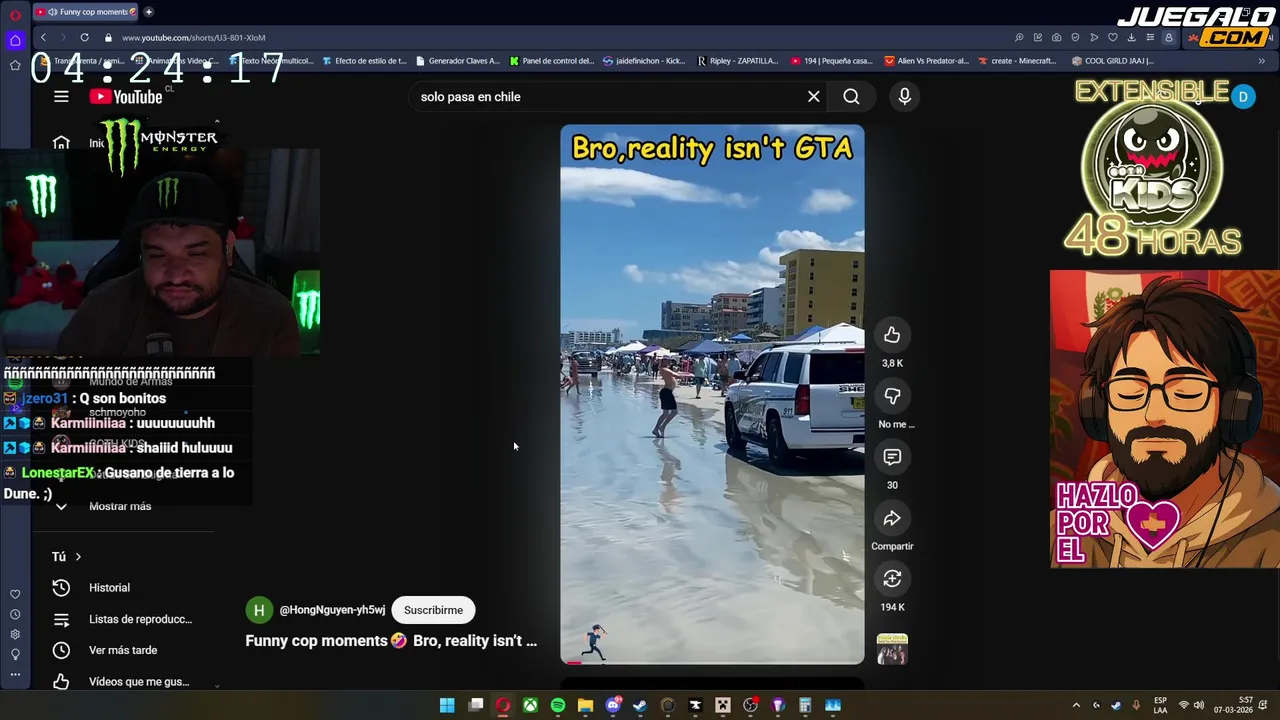Open YouTube hamburger guide menu
The width and height of the screenshot is (1280, 720).
[61, 97]
